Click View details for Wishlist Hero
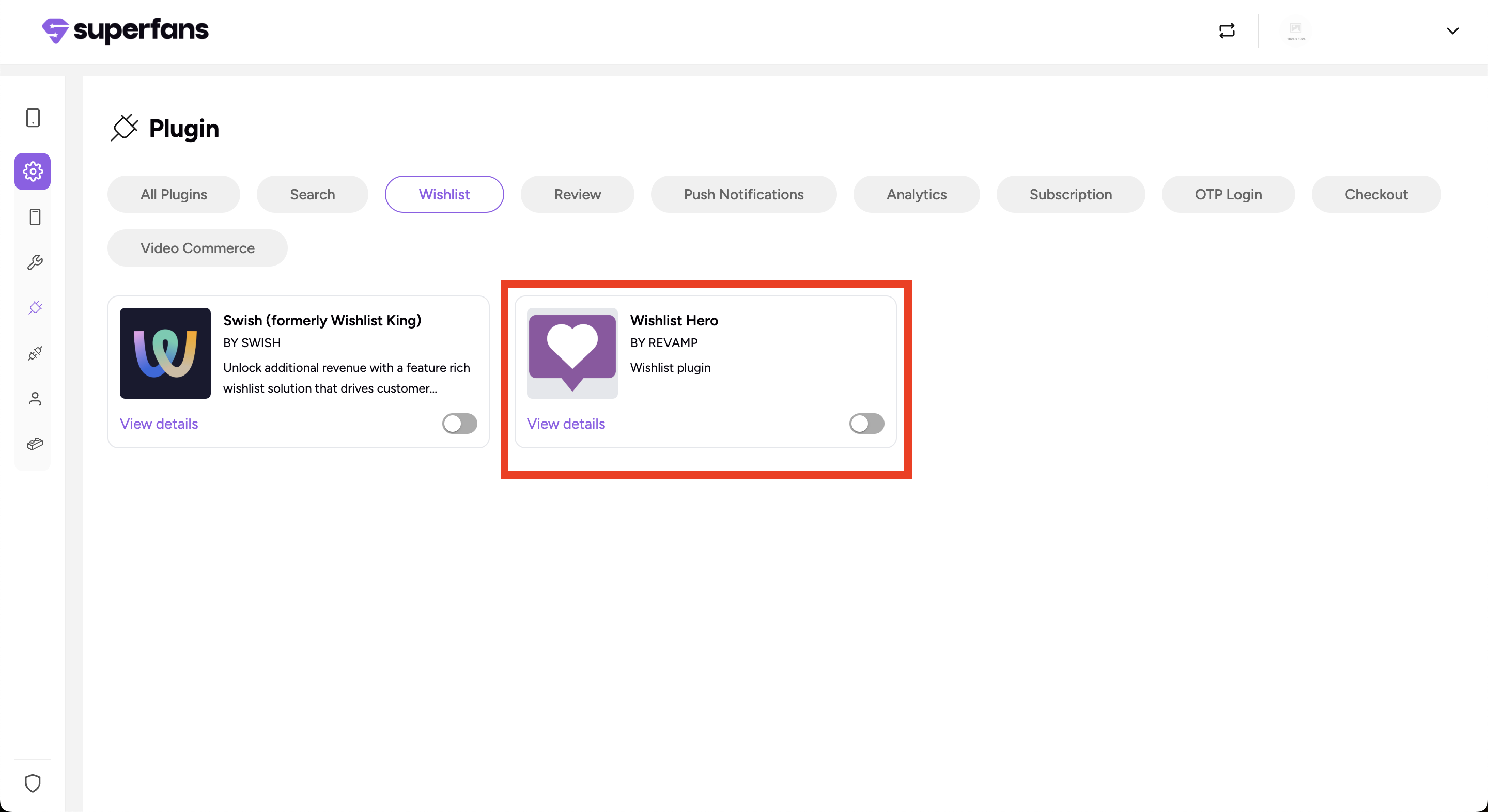The height and width of the screenshot is (812, 1488). pos(566,424)
